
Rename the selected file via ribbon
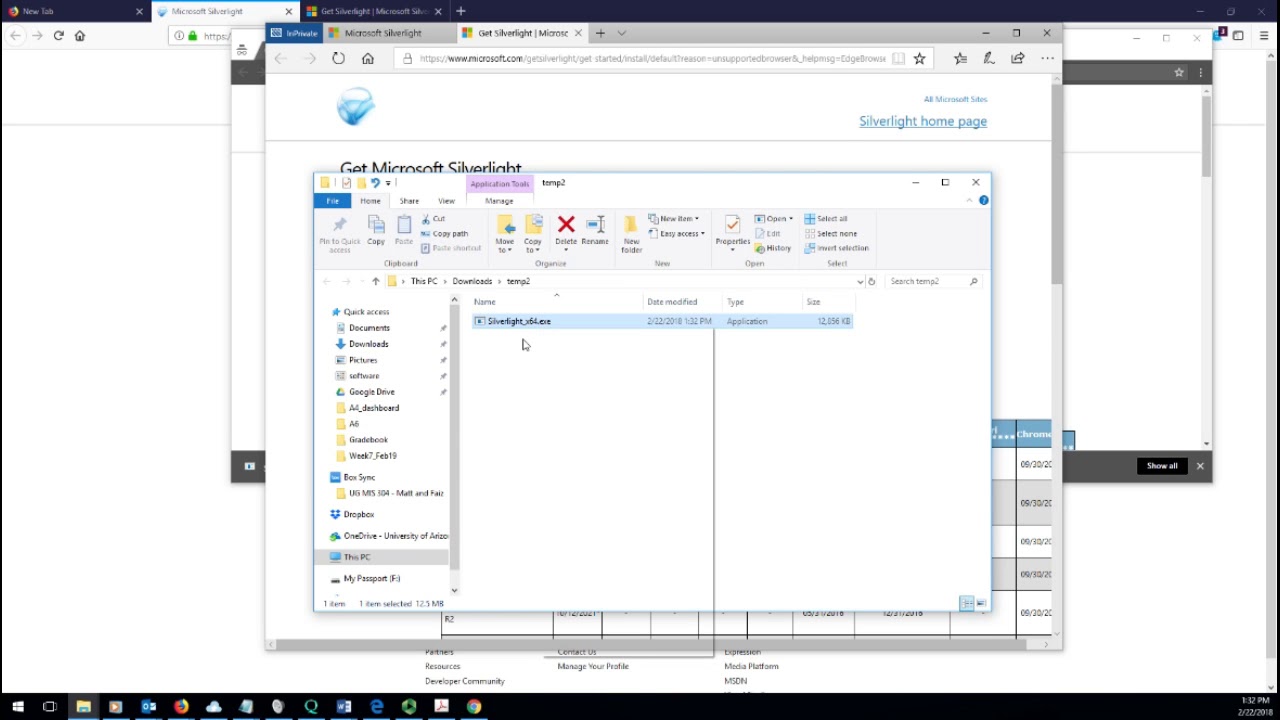coord(595,231)
